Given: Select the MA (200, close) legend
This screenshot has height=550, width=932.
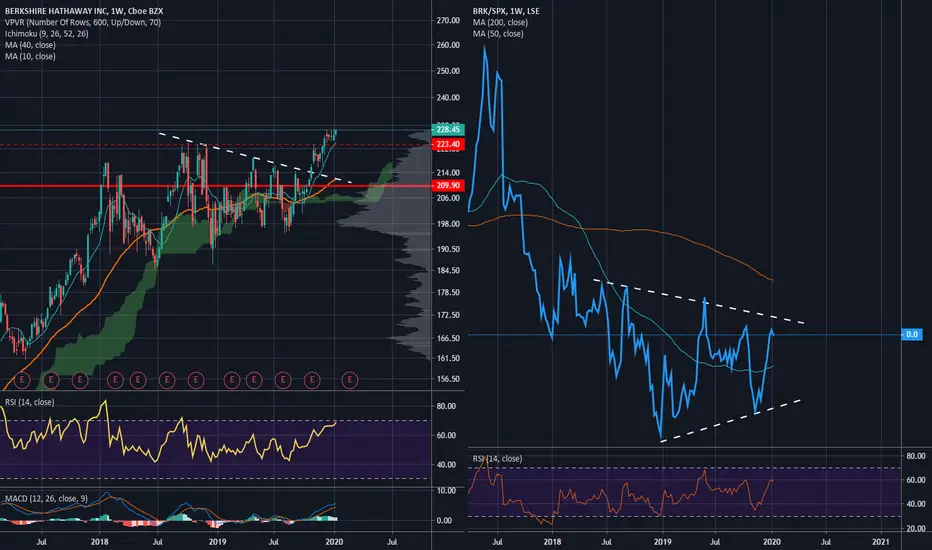Looking at the screenshot, I should tap(500, 22).
